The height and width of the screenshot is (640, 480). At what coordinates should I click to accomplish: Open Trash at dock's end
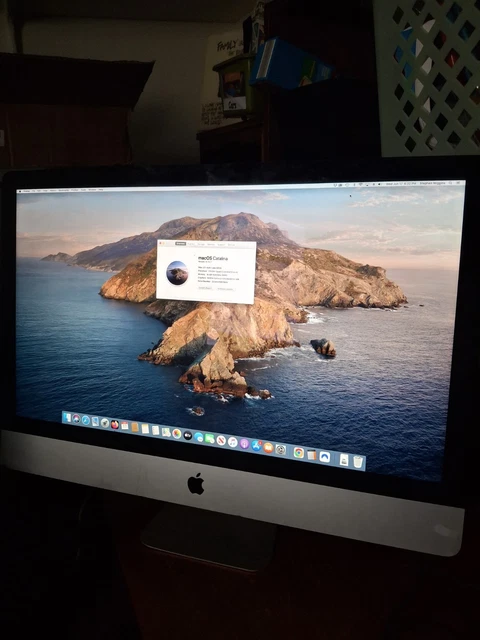point(358,462)
